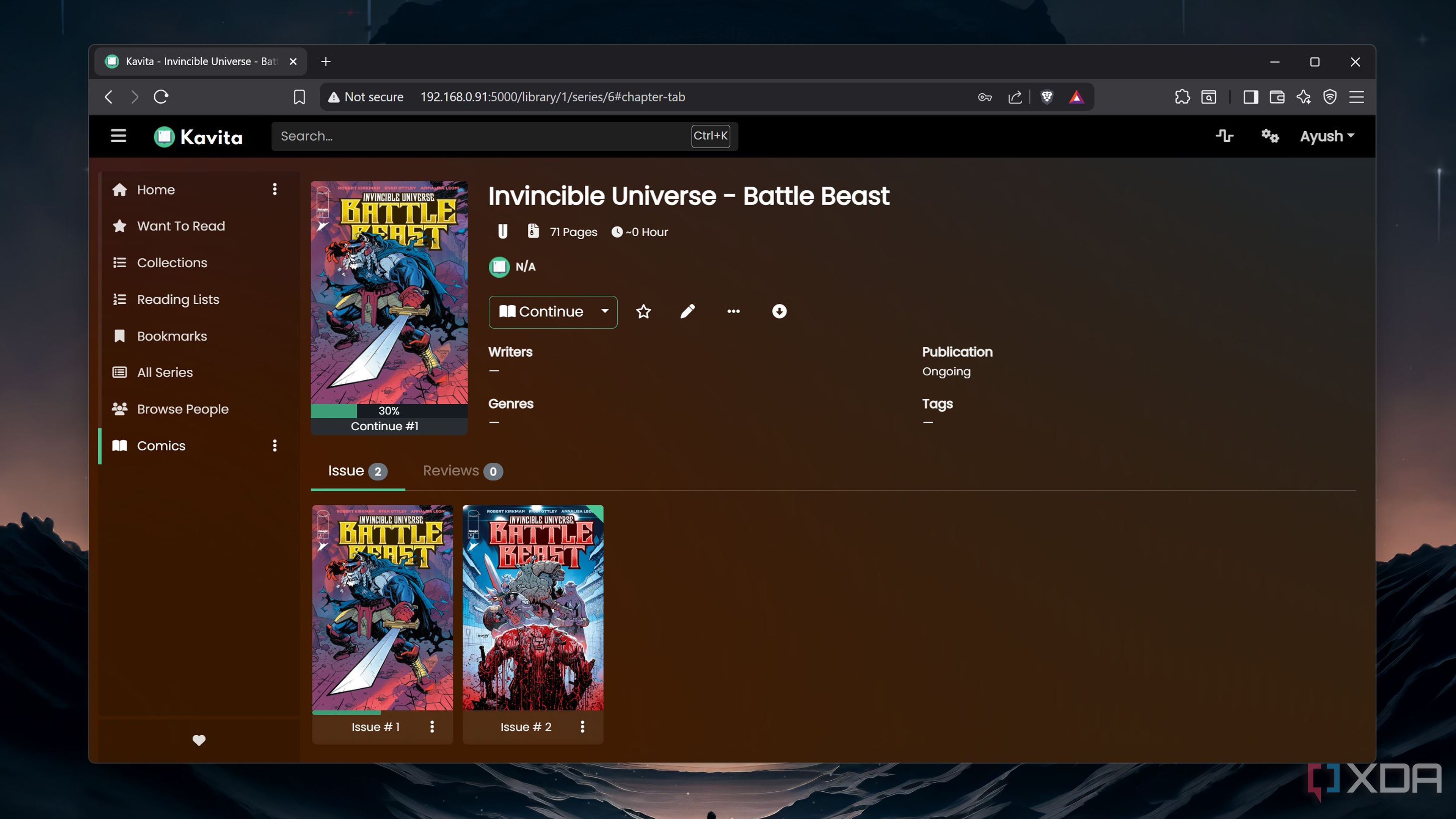Click the browser address bar URL
Image resolution: width=1456 pixels, height=819 pixels.
pyautogui.click(x=552, y=97)
